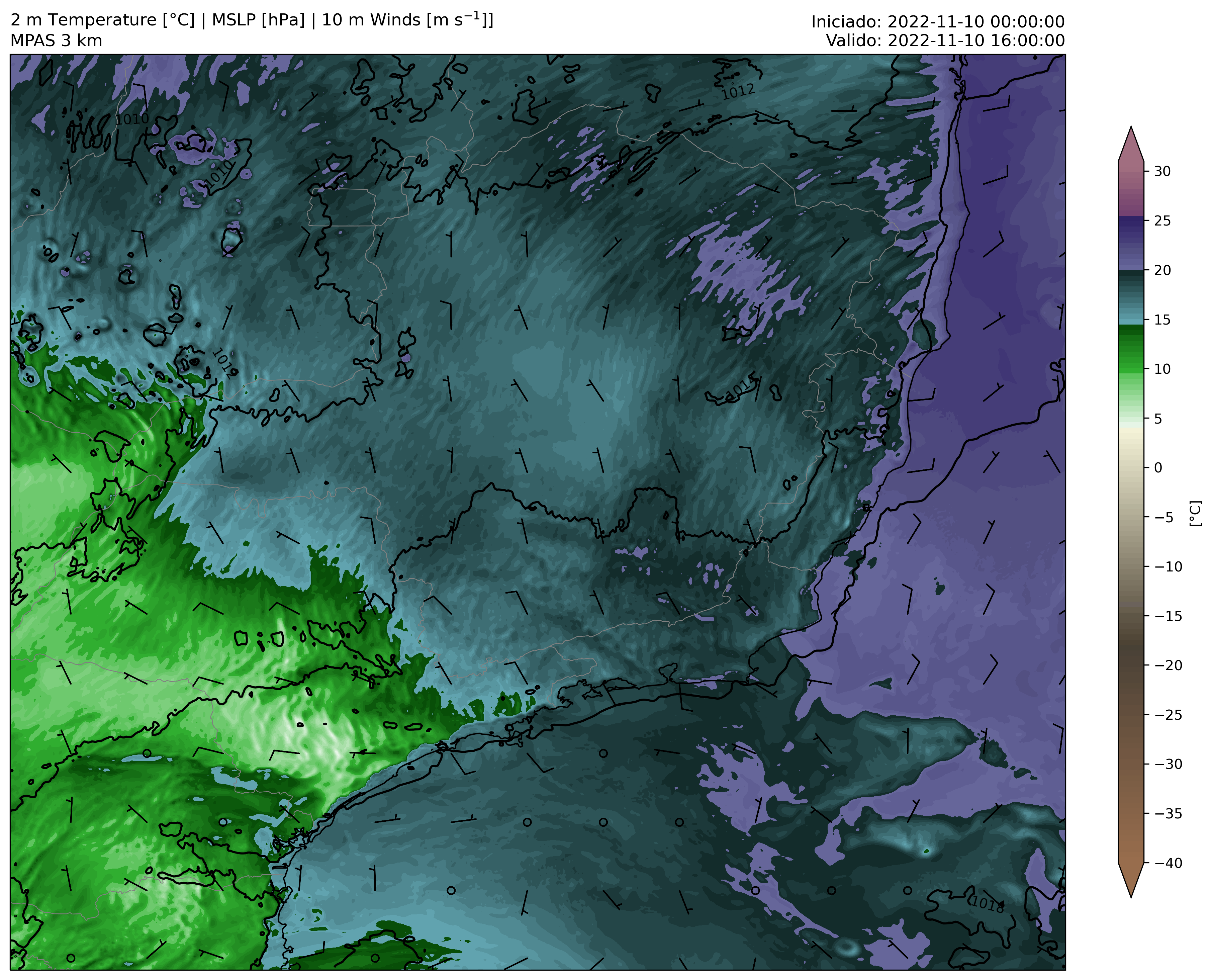1212x980 pixels.
Task: Click the colorbar tick label "15"
Action: tap(1162, 320)
